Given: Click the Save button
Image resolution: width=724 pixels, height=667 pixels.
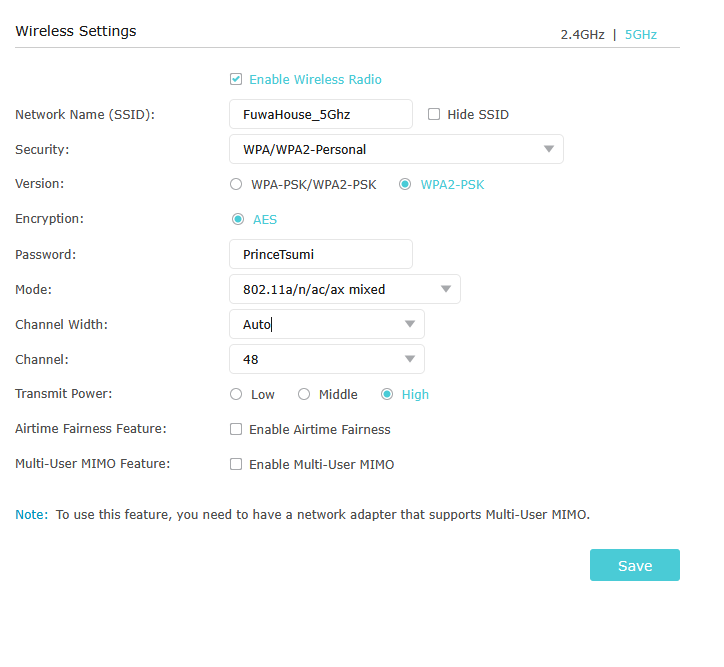Looking at the screenshot, I should point(634,565).
